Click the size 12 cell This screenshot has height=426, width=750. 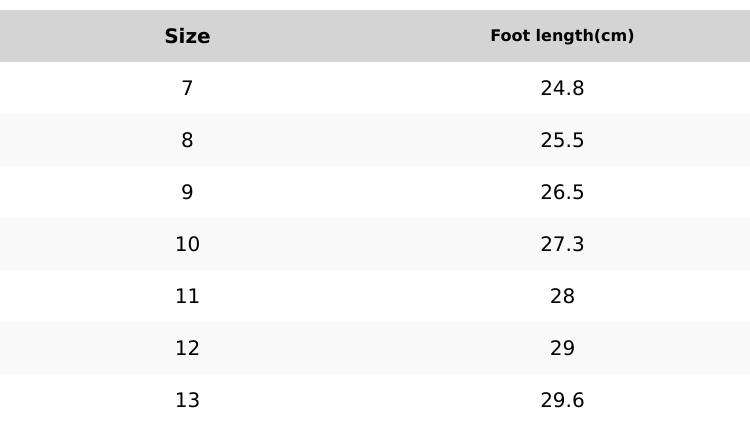pos(187,348)
